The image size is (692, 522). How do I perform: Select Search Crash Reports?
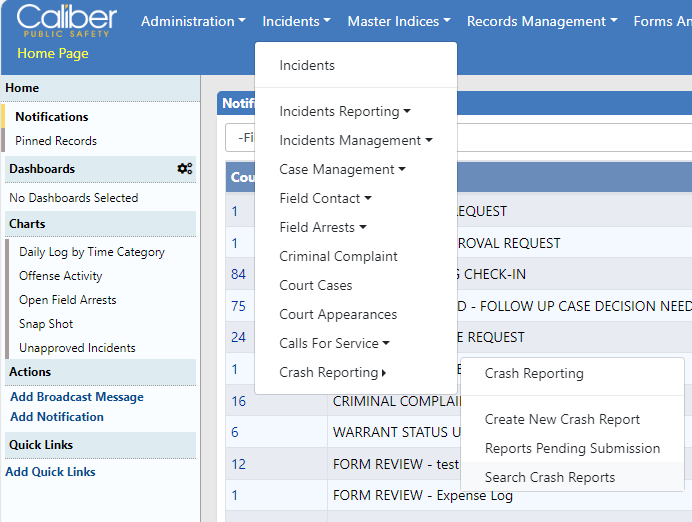(x=550, y=477)
